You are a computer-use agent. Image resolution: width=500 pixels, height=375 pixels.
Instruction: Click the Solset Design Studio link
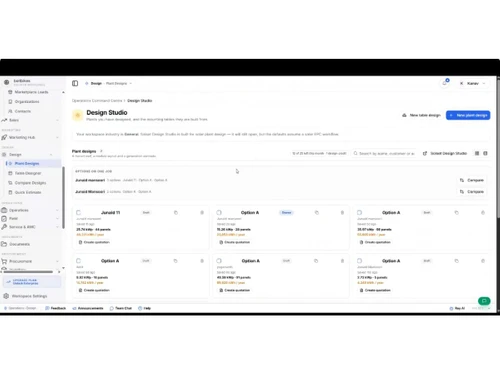pos(445,153)
